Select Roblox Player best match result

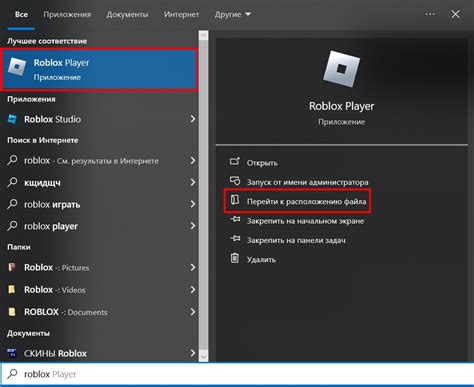tap(100, 69)
